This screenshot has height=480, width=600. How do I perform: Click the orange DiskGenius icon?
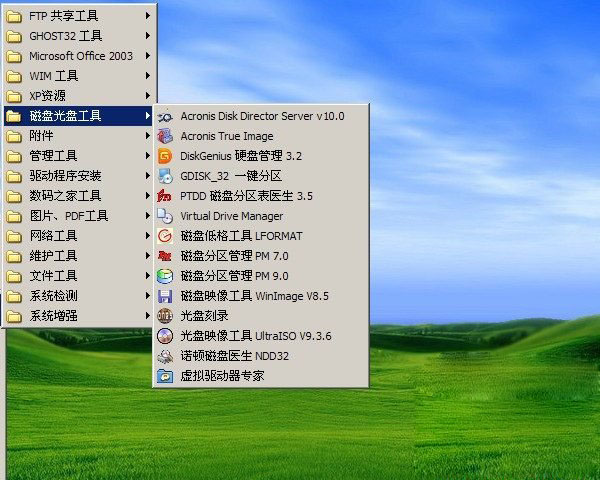[165, 156]
